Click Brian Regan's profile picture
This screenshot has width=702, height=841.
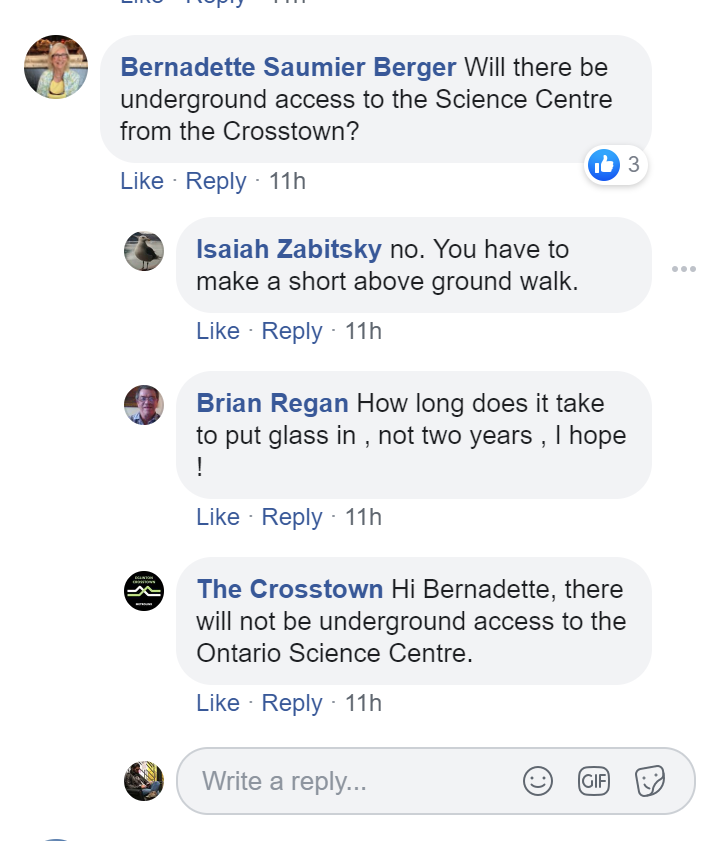[144, 405]
